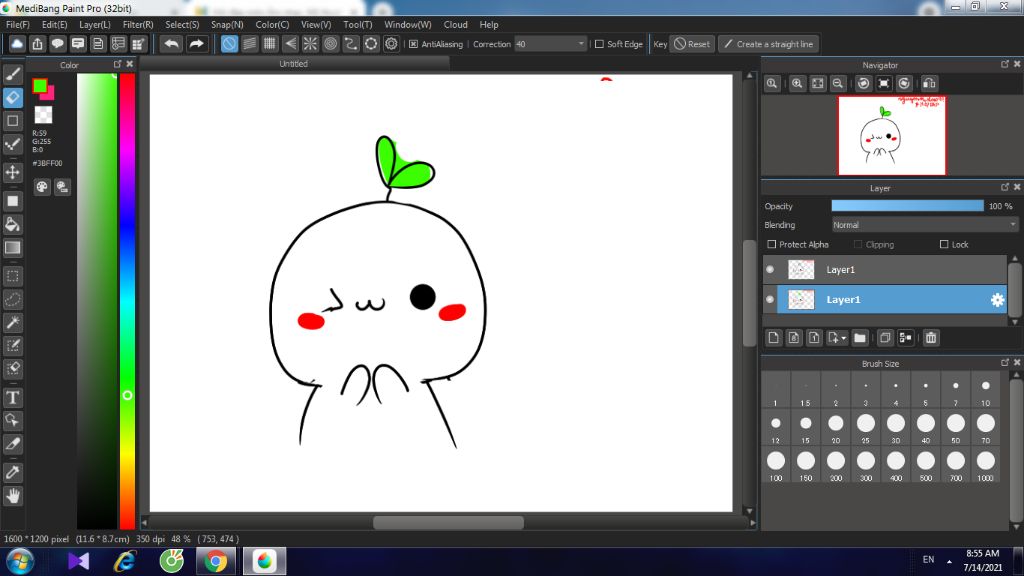This screenshot has height=576, width=1024.
Task: Delete layer using the trash icon
Action: point(931,338)
